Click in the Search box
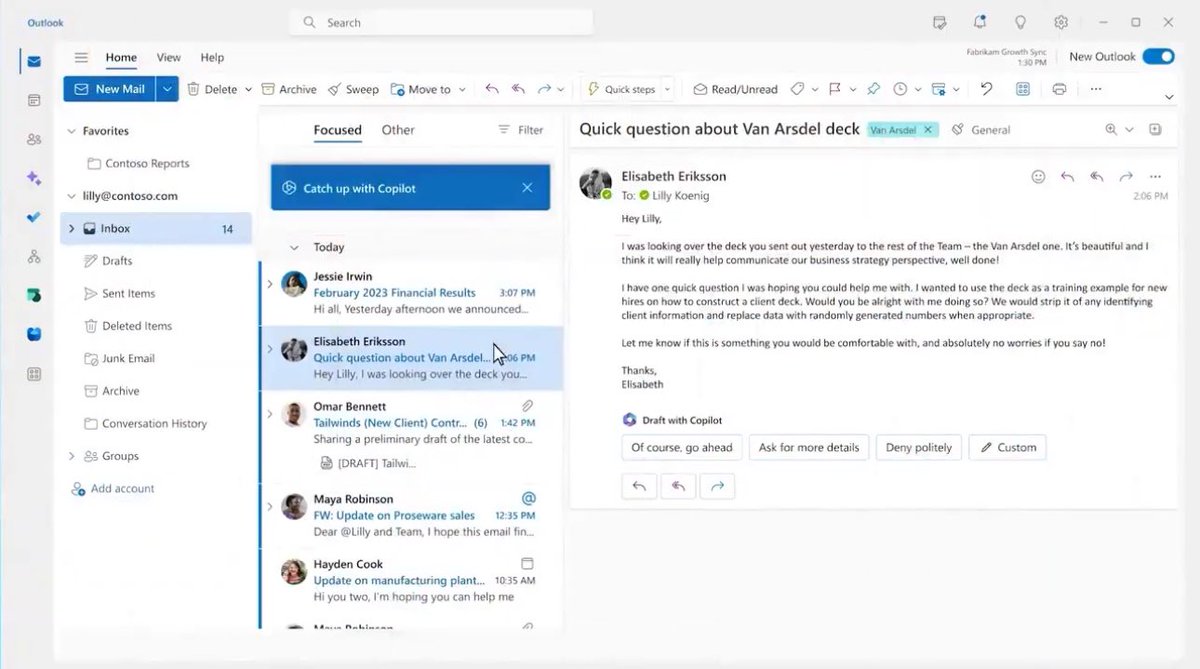The height and width of the screenshot is (669, 1200). (441, 22)
